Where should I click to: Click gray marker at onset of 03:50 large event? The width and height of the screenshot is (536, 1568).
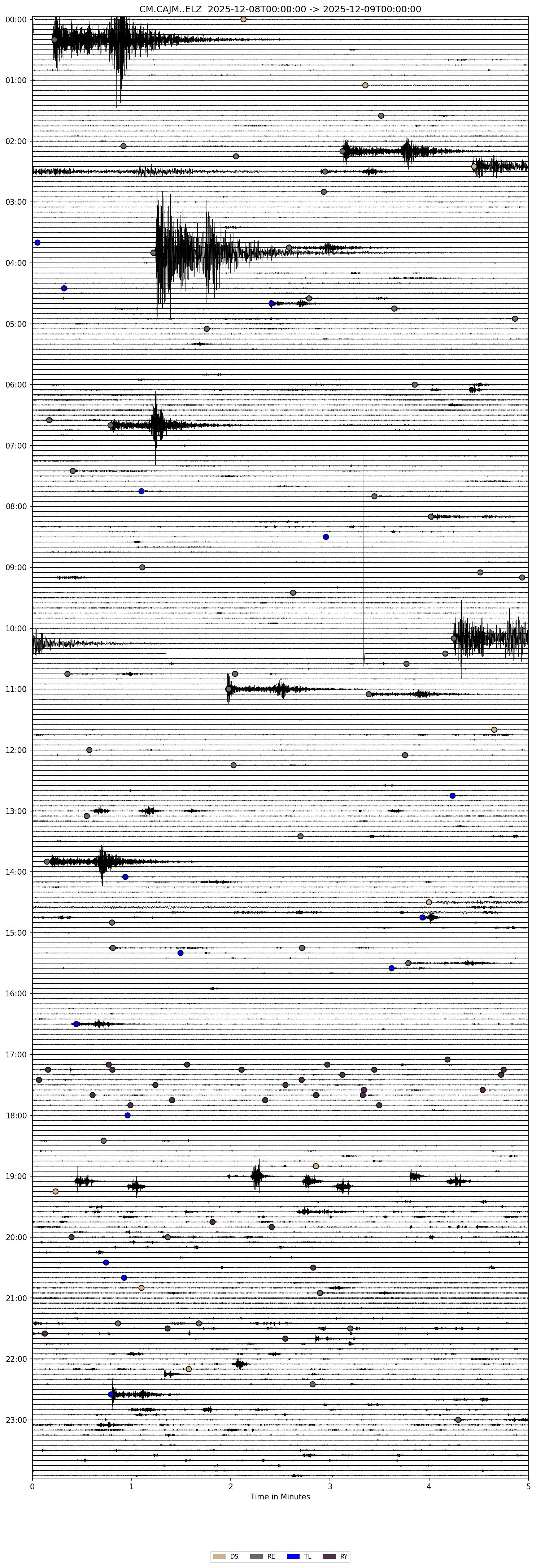[153, 253]
